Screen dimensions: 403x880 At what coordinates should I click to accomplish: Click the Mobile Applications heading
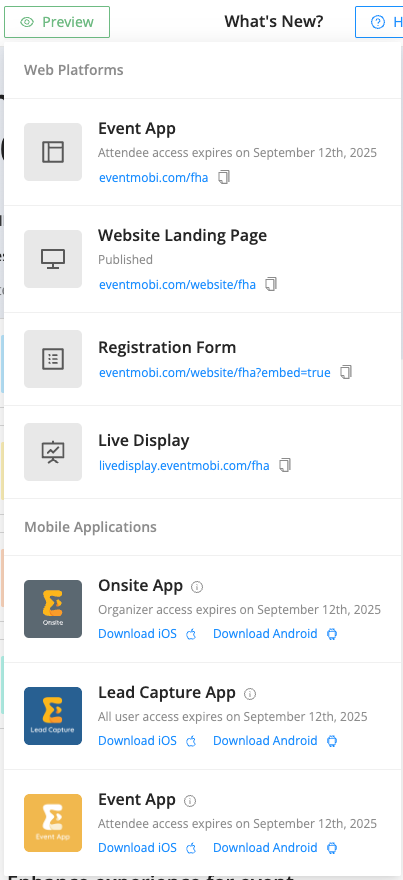click(90, 528)
